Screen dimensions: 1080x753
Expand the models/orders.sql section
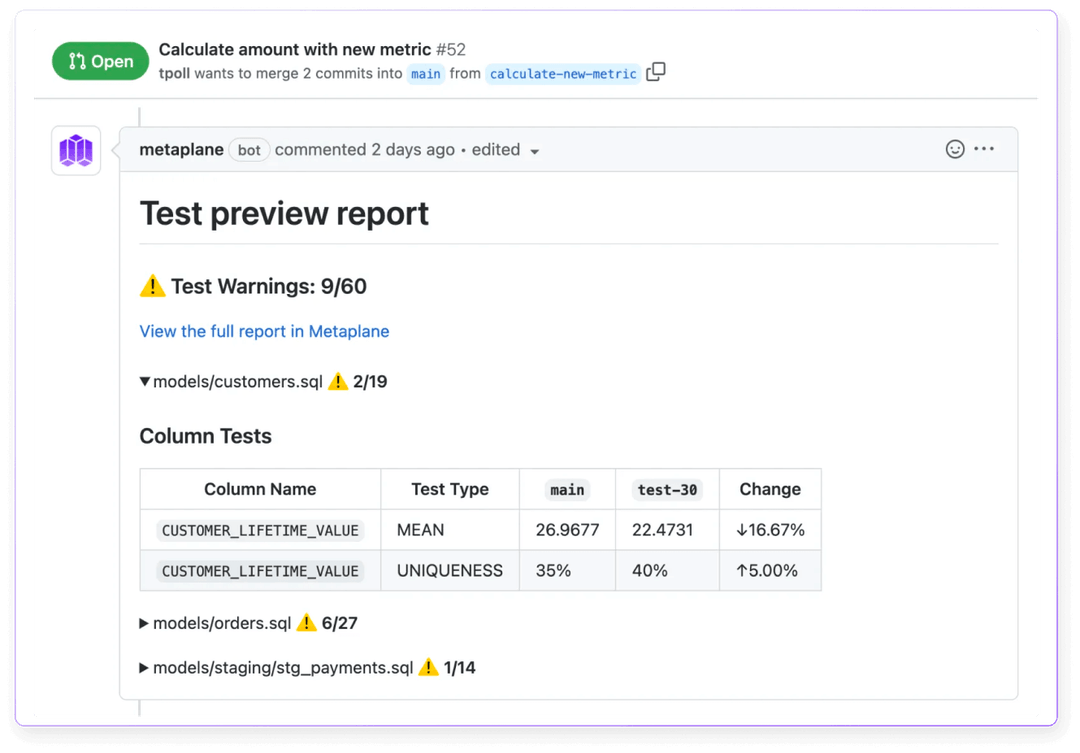(x=143, y=622)
